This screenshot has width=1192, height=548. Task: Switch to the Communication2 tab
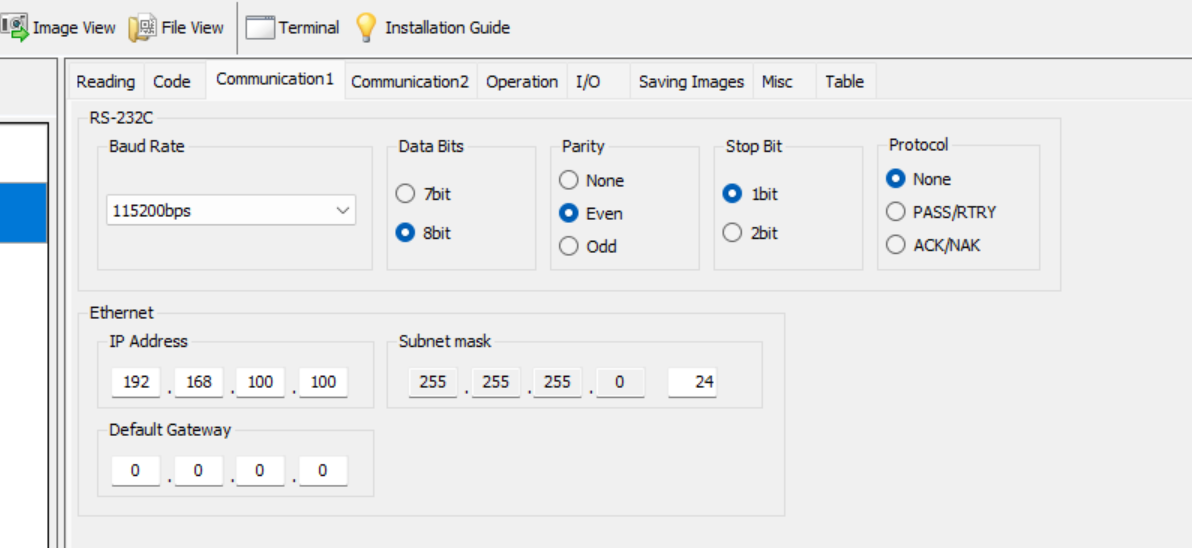point(411,81)
